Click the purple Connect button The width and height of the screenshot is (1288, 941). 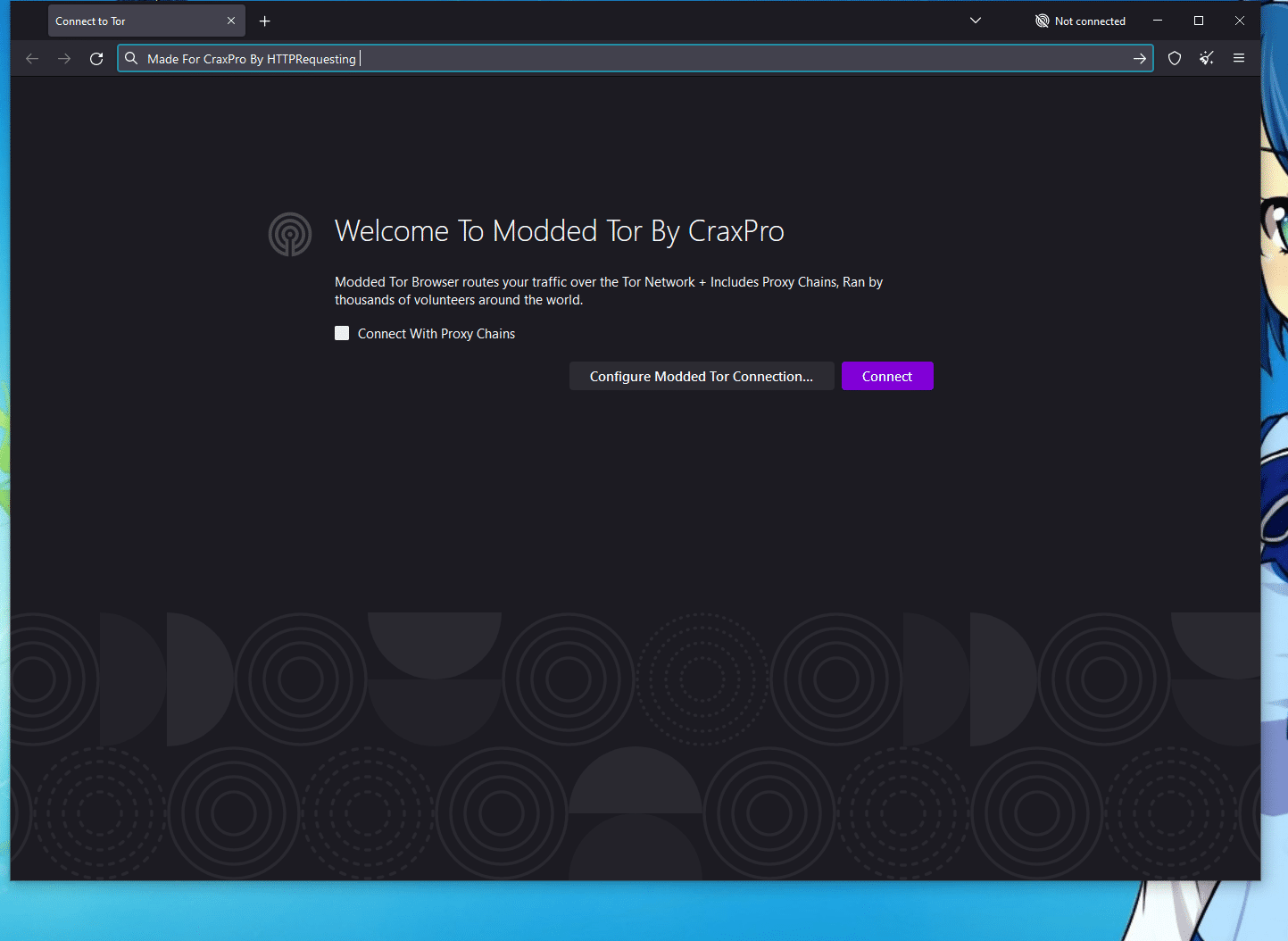point(887,376)
